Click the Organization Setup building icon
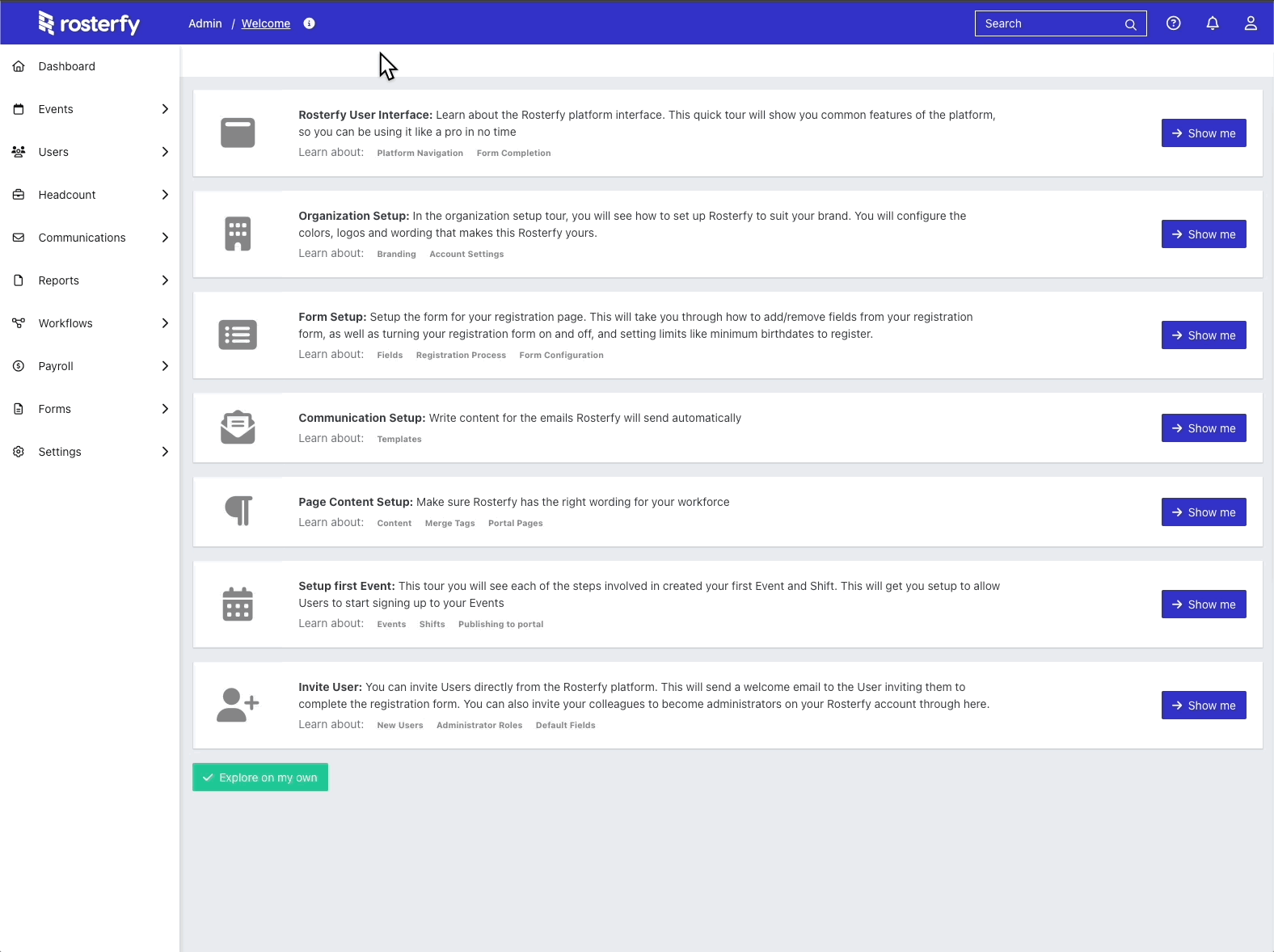 pos(238,234)
